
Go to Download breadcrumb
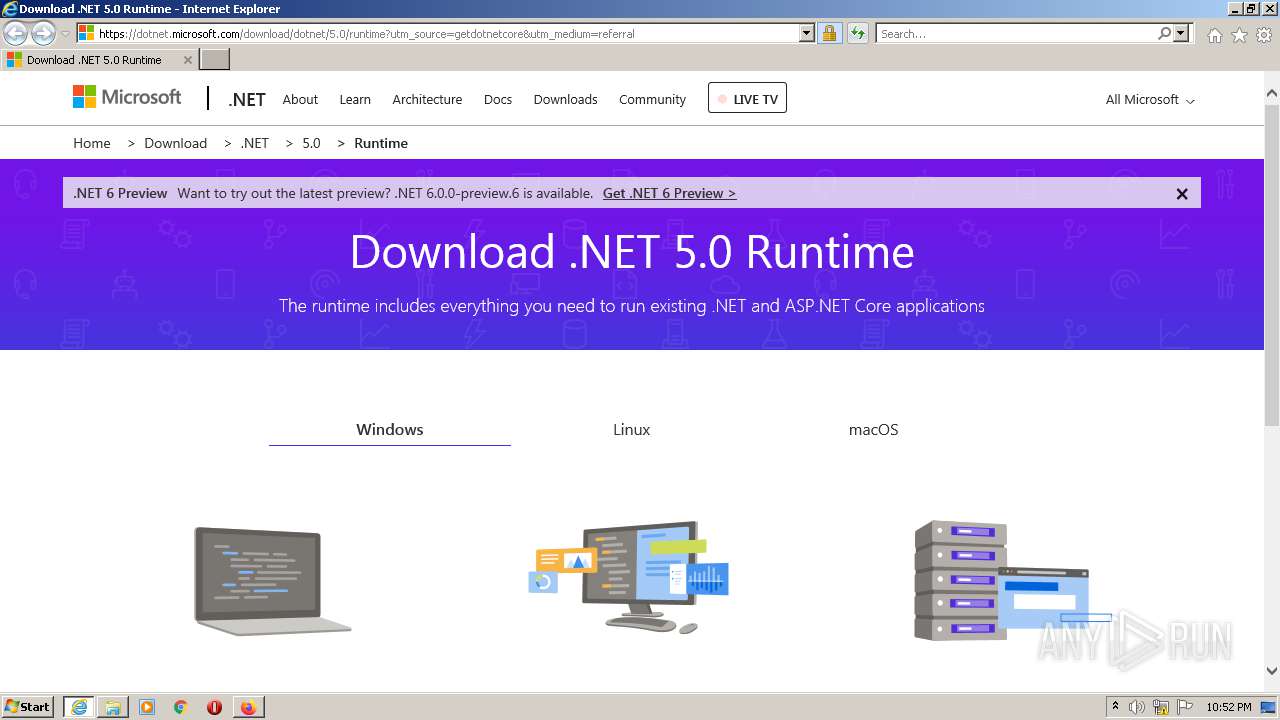[175, 143]
